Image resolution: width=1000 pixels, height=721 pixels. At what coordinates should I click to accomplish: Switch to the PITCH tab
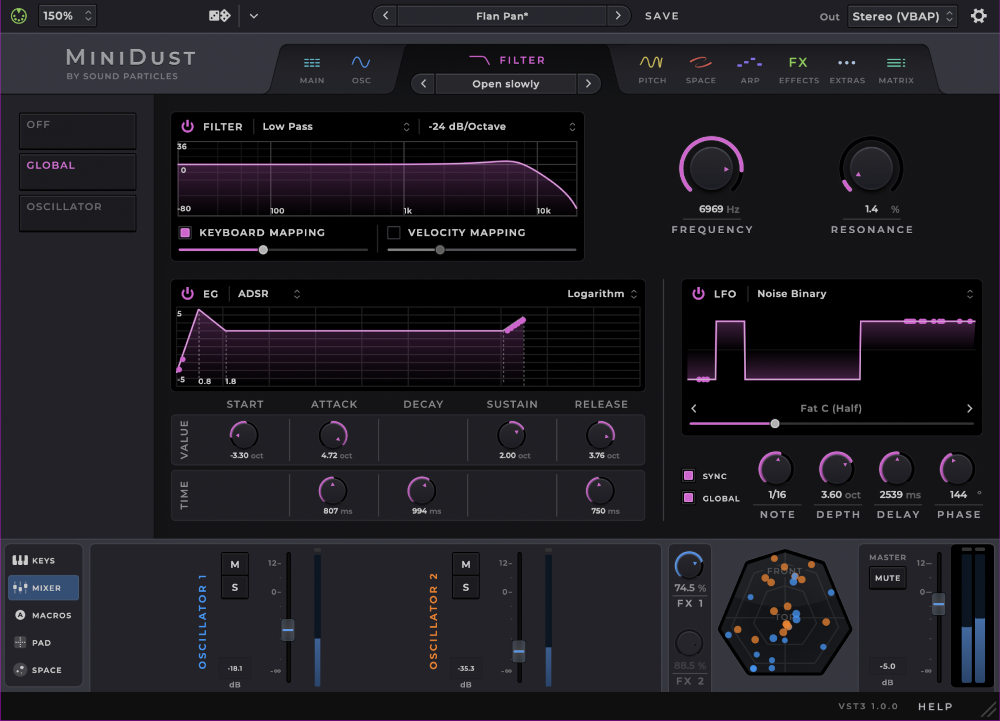[x=652, y=69]
